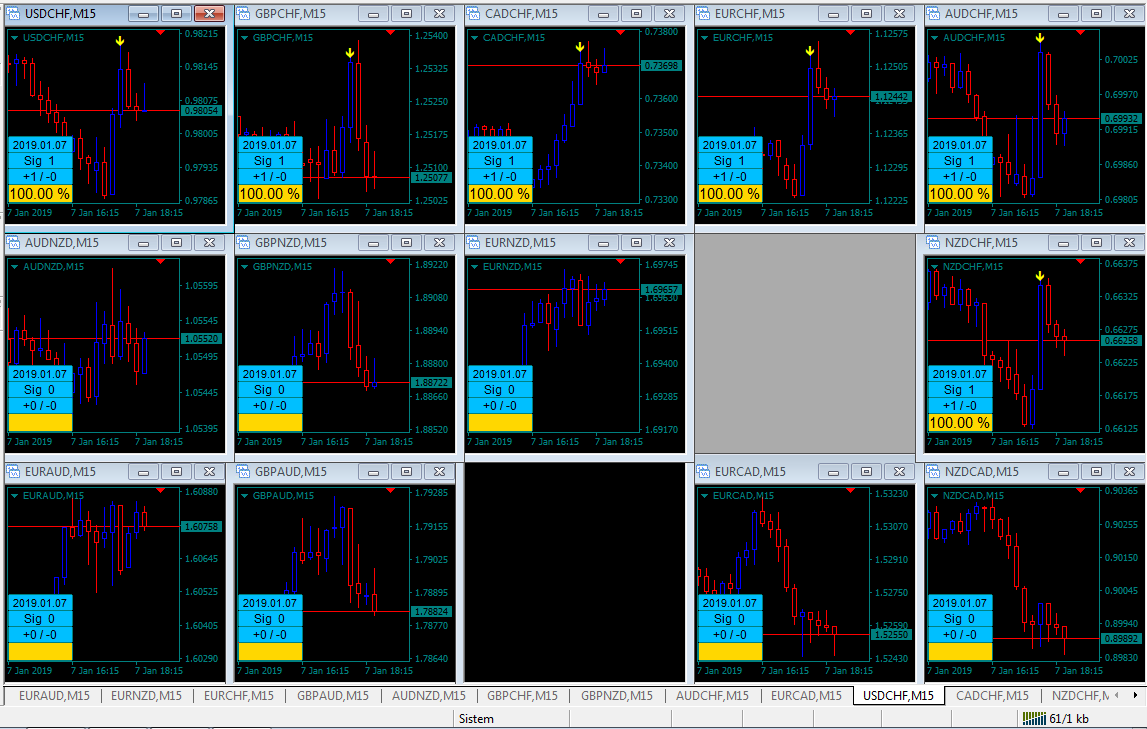Click the chart icon in CADCHF,M15 title bar
Viewport: 1147px width, 729px height.
tap(473, 13)
